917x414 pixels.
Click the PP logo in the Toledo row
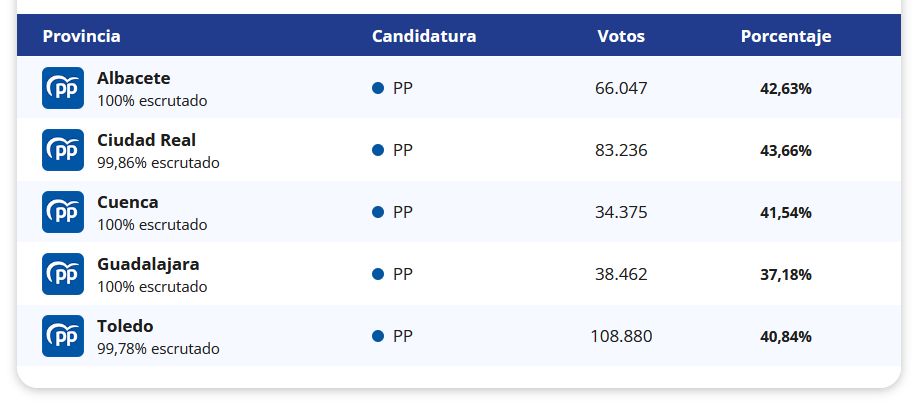click(x=63, y=336)
